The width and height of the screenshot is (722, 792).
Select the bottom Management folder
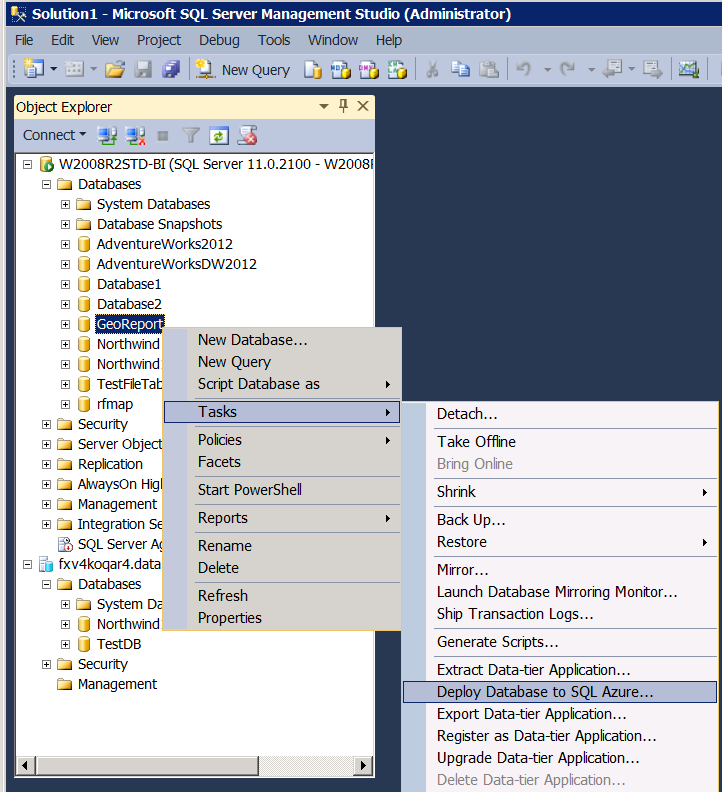click(117, 684)
